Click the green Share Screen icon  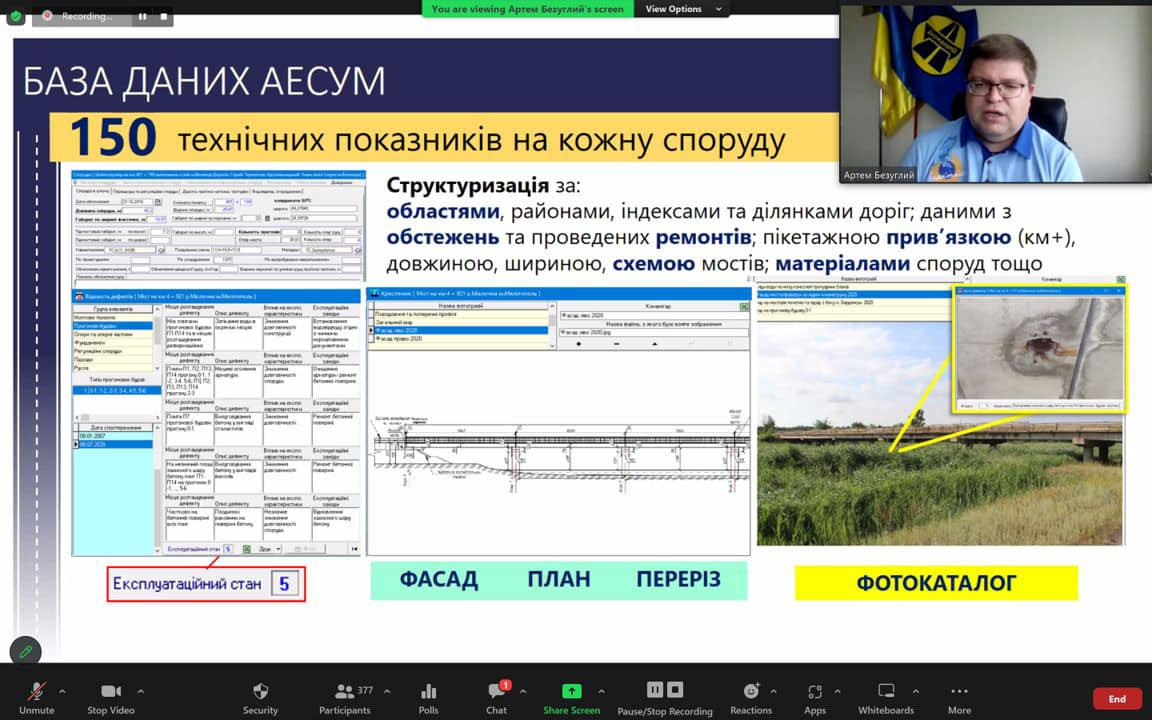tap(571, 691)
